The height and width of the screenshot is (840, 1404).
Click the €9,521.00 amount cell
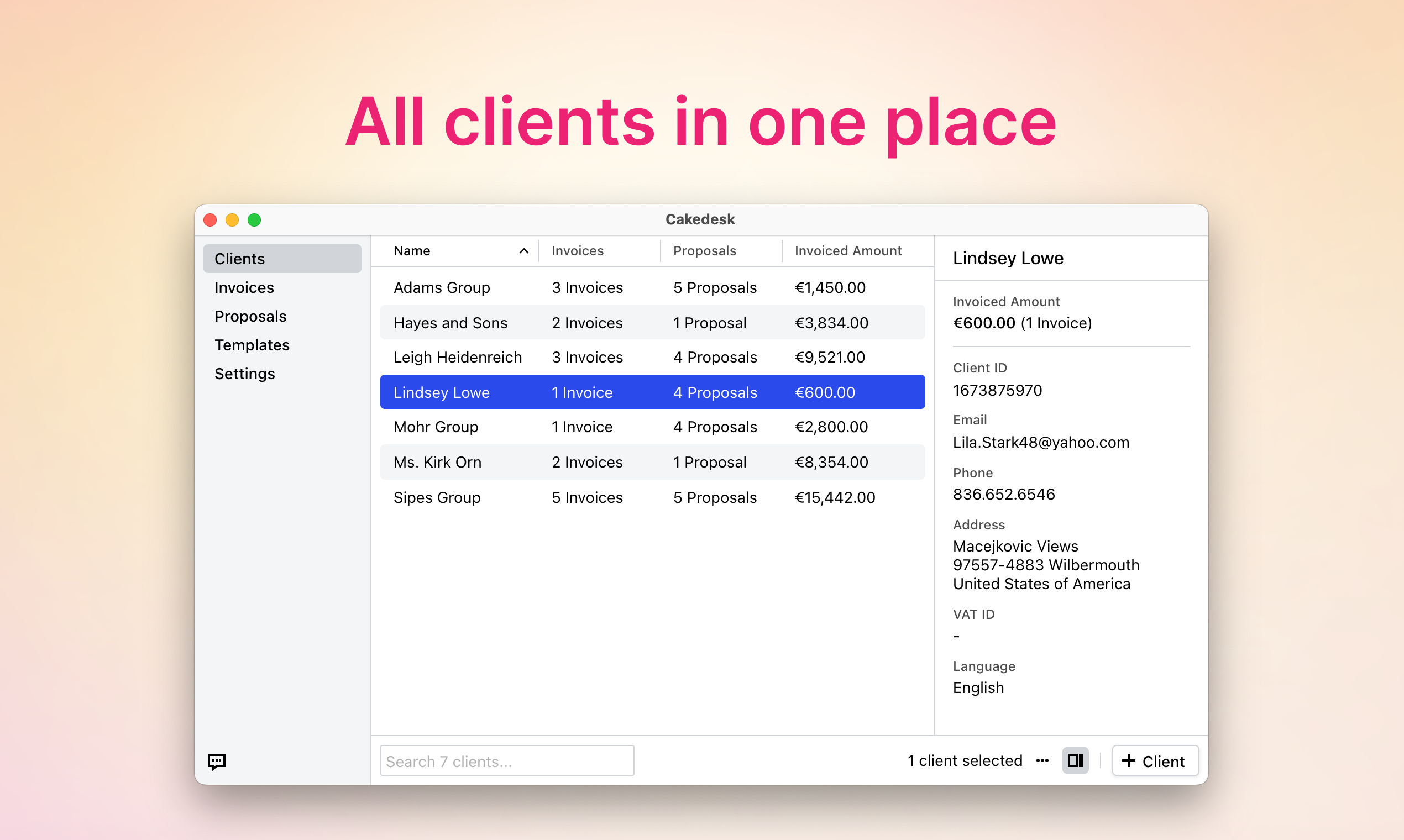[830, 357]
